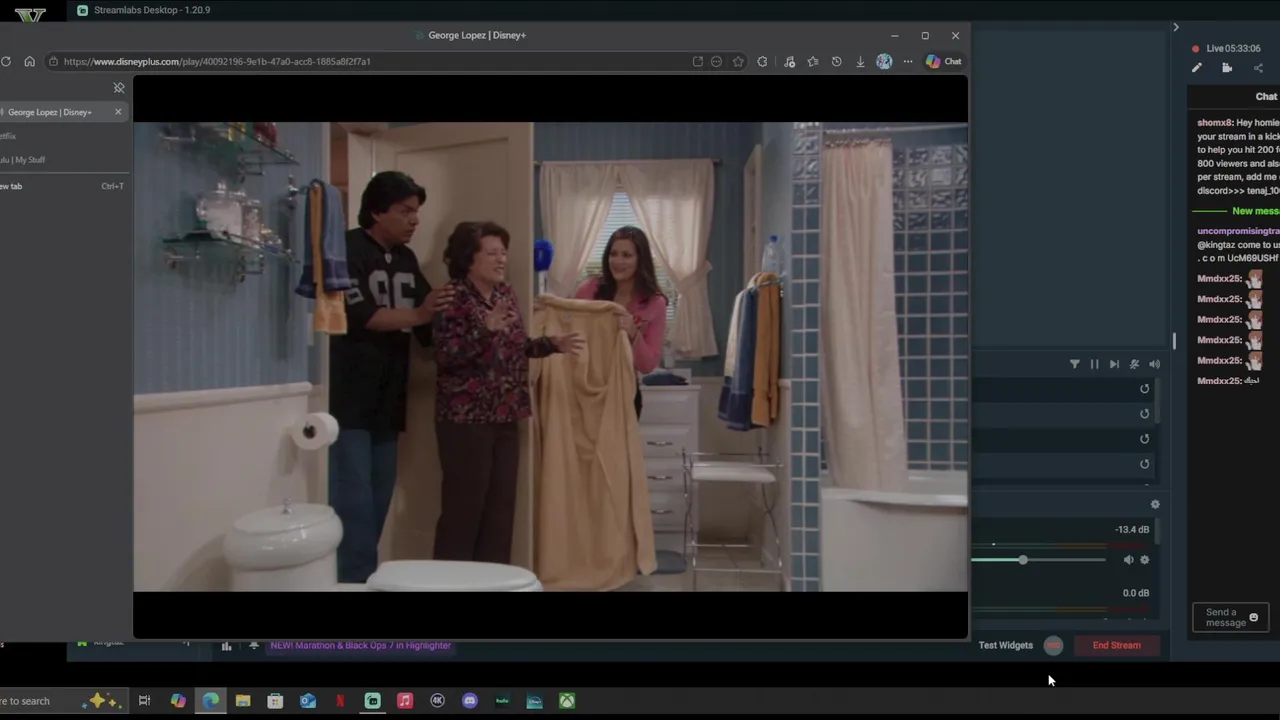Pause the recent events queue

click(x=1095, y=364)
